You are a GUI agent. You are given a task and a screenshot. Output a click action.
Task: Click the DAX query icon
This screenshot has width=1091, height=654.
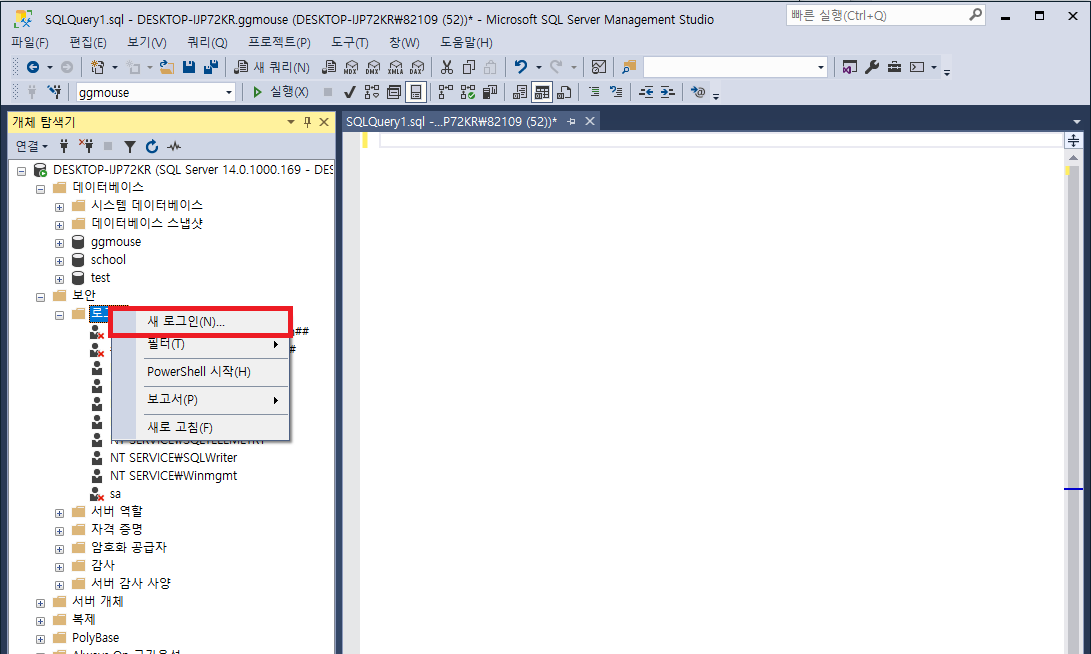(417, 67)
